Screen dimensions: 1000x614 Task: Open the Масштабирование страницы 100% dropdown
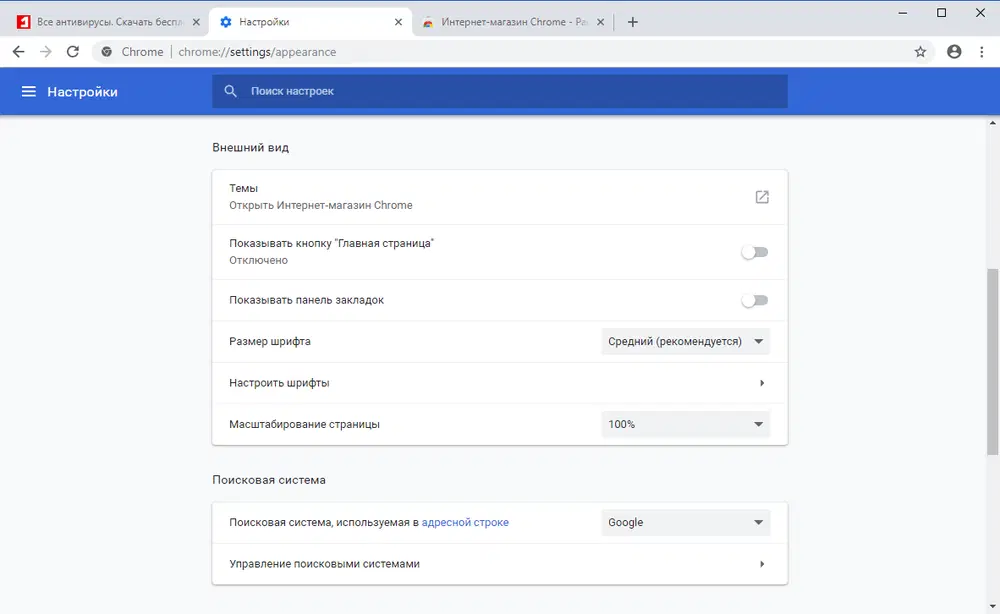pyautogui.click(x=685, y=424)
